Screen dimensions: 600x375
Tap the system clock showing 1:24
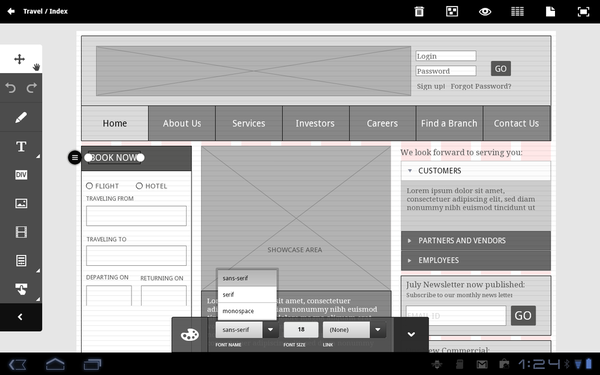coord(540,364)
